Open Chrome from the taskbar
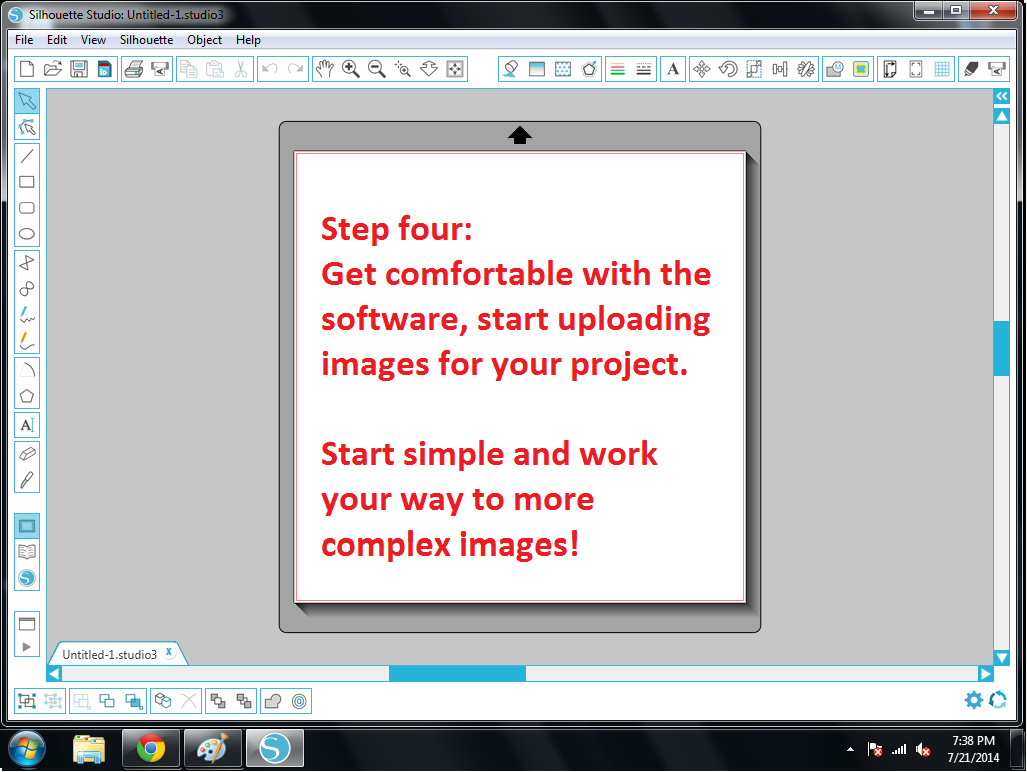 pos(151,748)
